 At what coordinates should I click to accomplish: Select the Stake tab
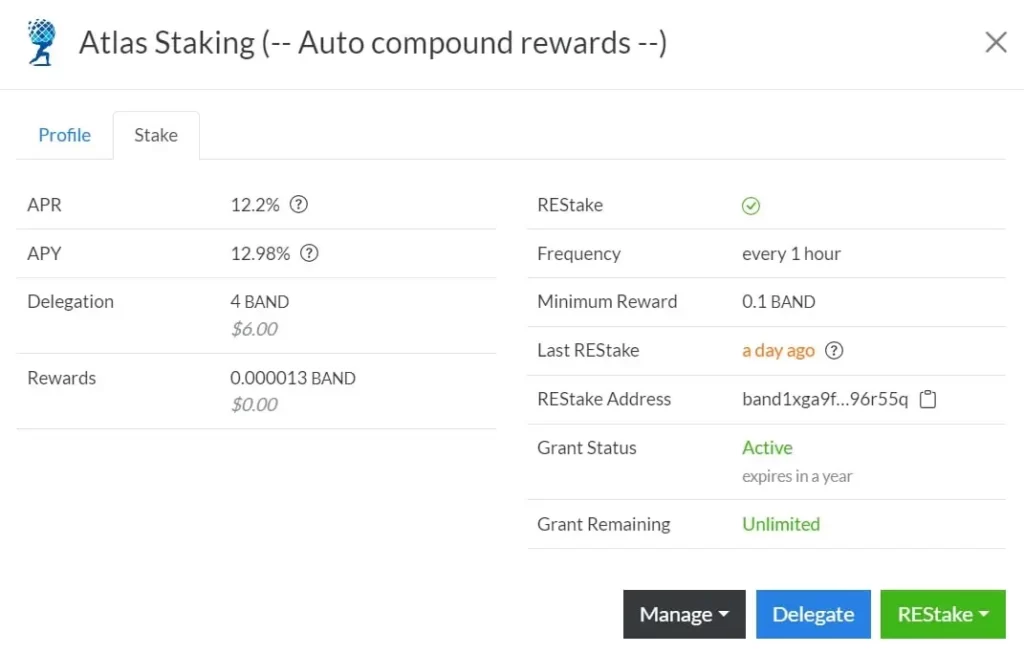click(x=156, y=135)
